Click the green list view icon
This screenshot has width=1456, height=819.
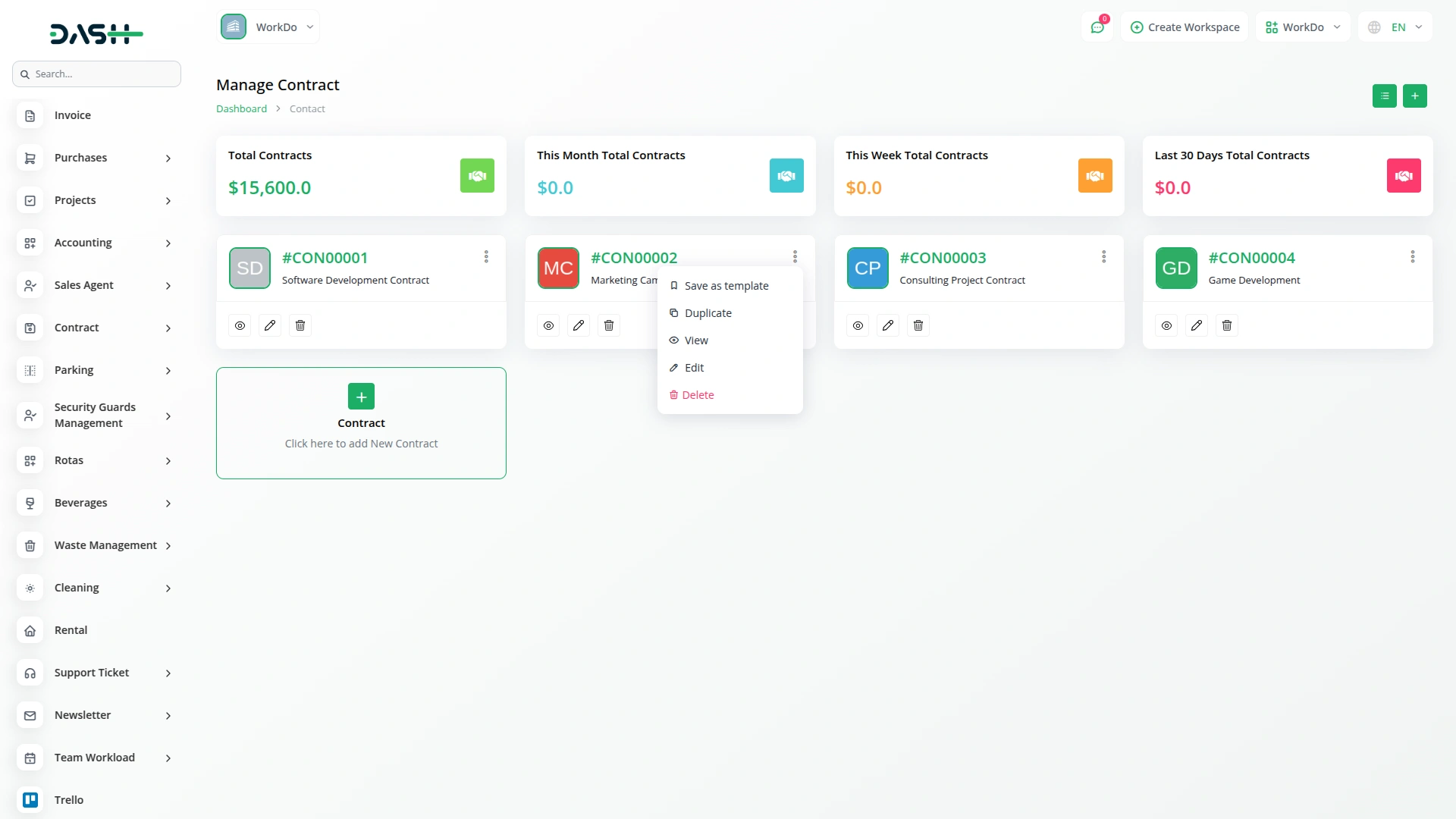pos(1384,96)
